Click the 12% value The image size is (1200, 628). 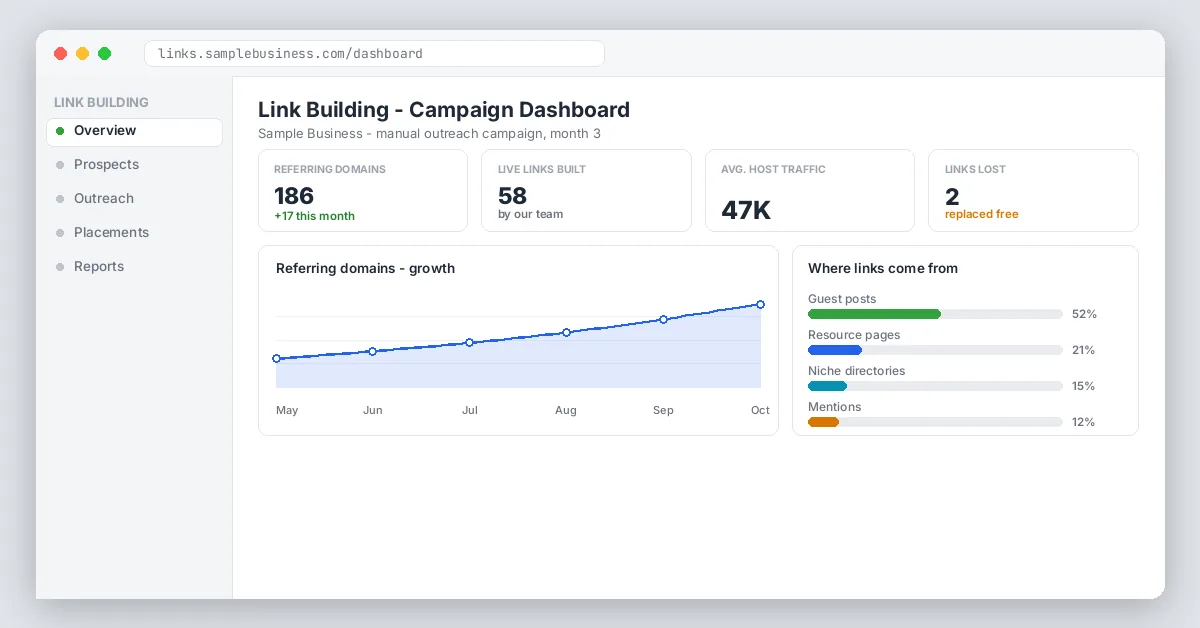1084,422
